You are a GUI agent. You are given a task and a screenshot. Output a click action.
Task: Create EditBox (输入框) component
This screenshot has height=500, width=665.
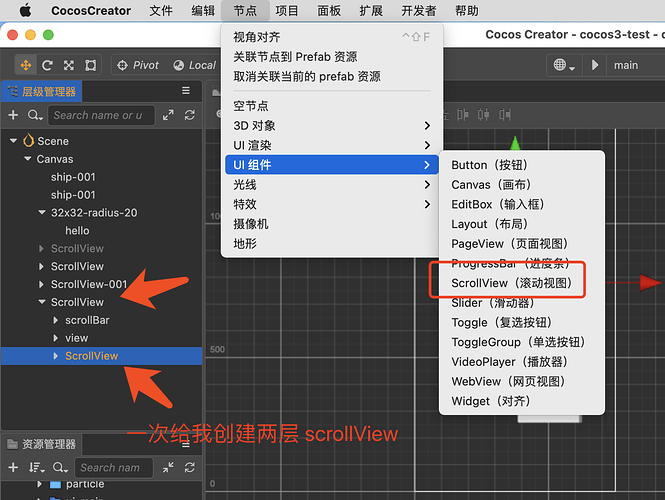(522, 204)
